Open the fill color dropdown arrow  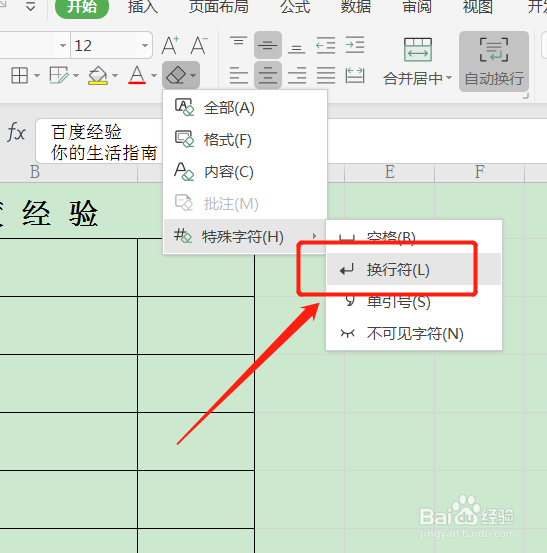(115, 75)
